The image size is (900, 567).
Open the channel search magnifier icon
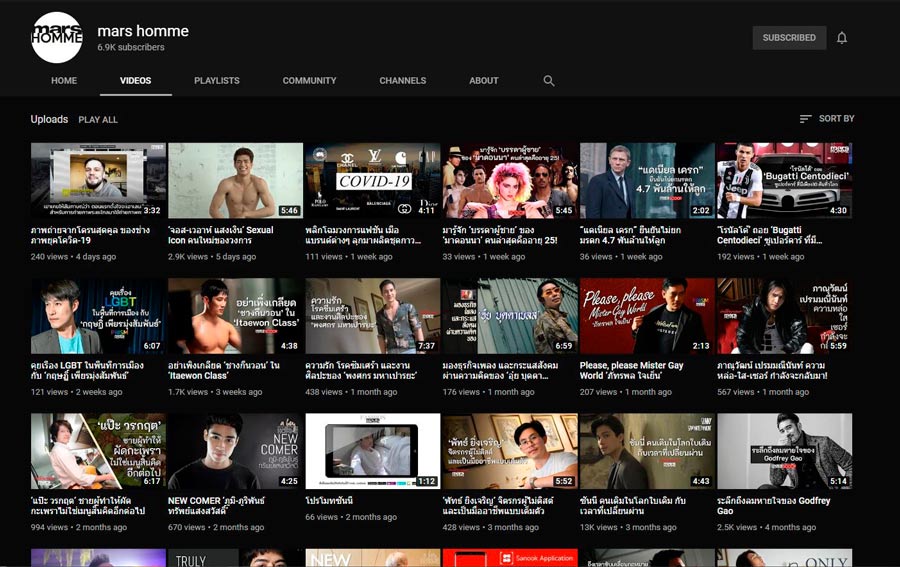(549, 81)
